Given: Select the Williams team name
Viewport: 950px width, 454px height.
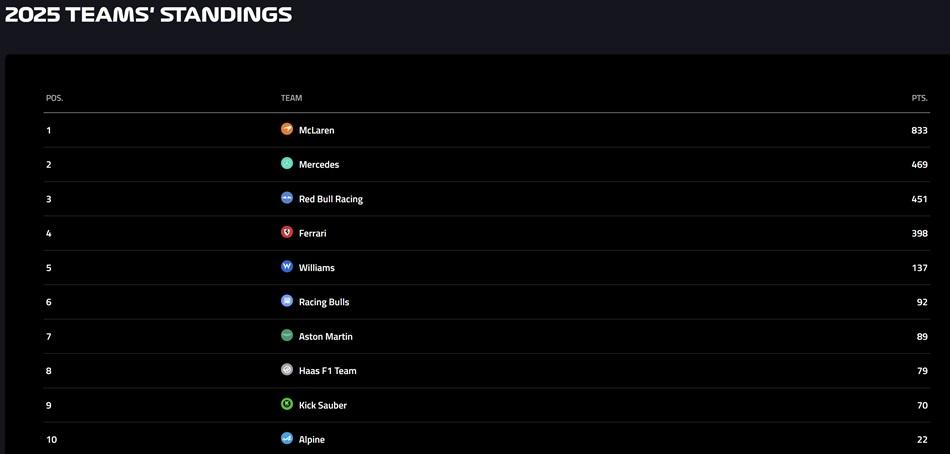Looking at the screenshot, I should [317, 268].
